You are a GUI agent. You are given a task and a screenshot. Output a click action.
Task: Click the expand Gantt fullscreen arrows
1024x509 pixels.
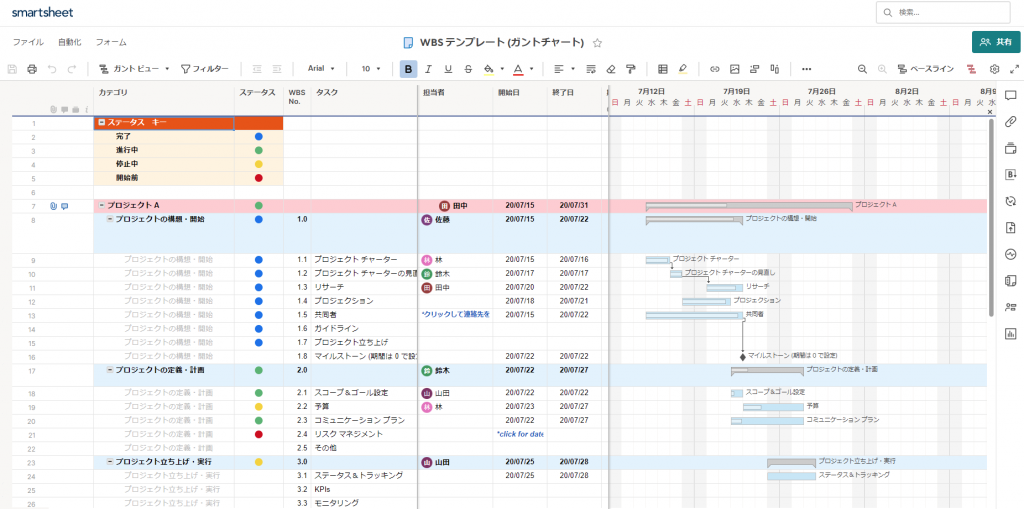click(x=1014, y=69)
